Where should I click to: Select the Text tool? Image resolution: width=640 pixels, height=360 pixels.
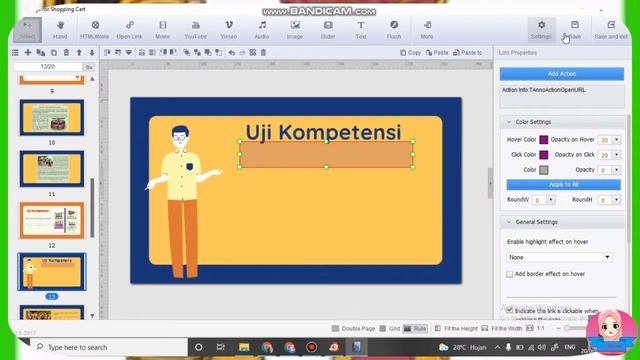(361, 30)
